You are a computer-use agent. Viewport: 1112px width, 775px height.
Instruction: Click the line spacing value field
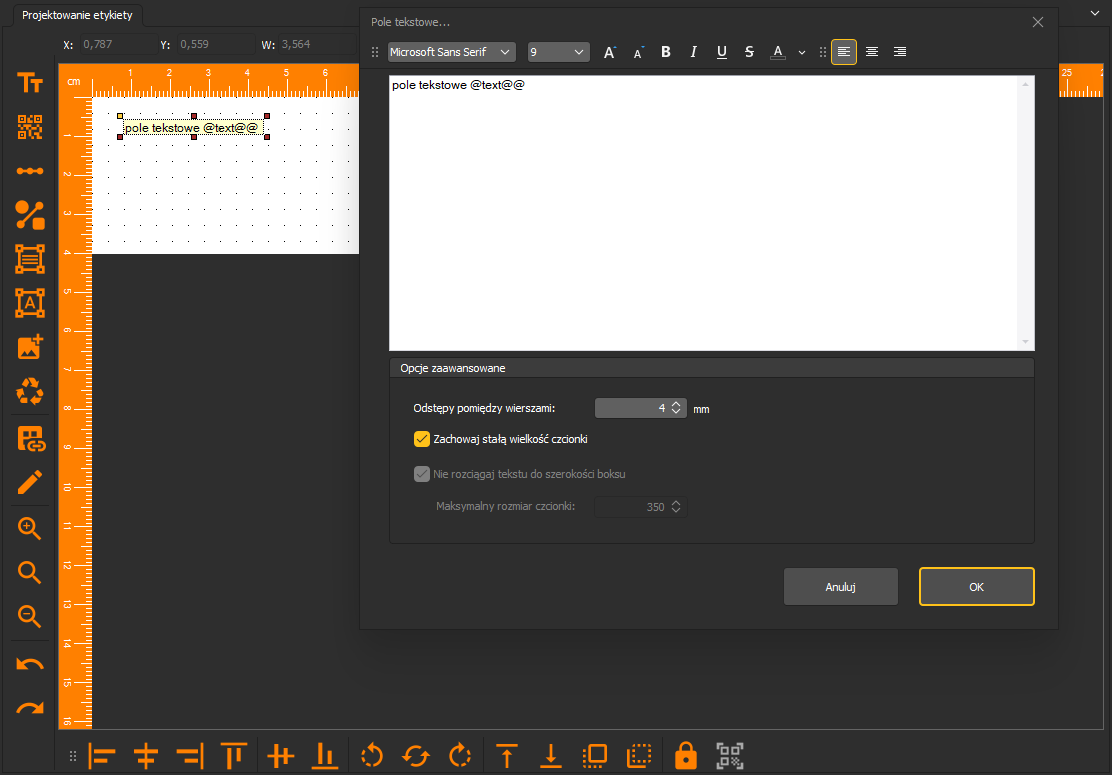tap(632, 408)
